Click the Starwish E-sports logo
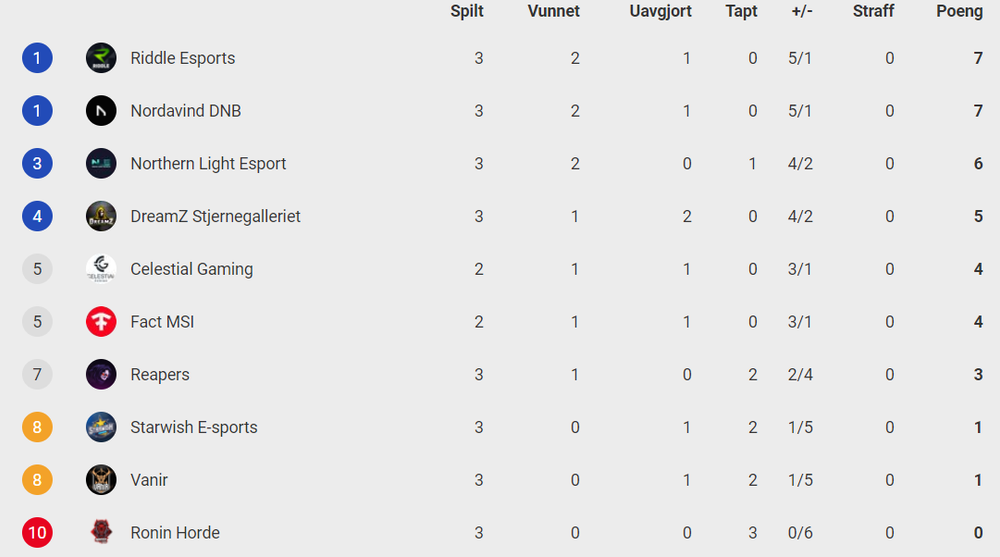The image size is (1000, 557). click(101, 427)
